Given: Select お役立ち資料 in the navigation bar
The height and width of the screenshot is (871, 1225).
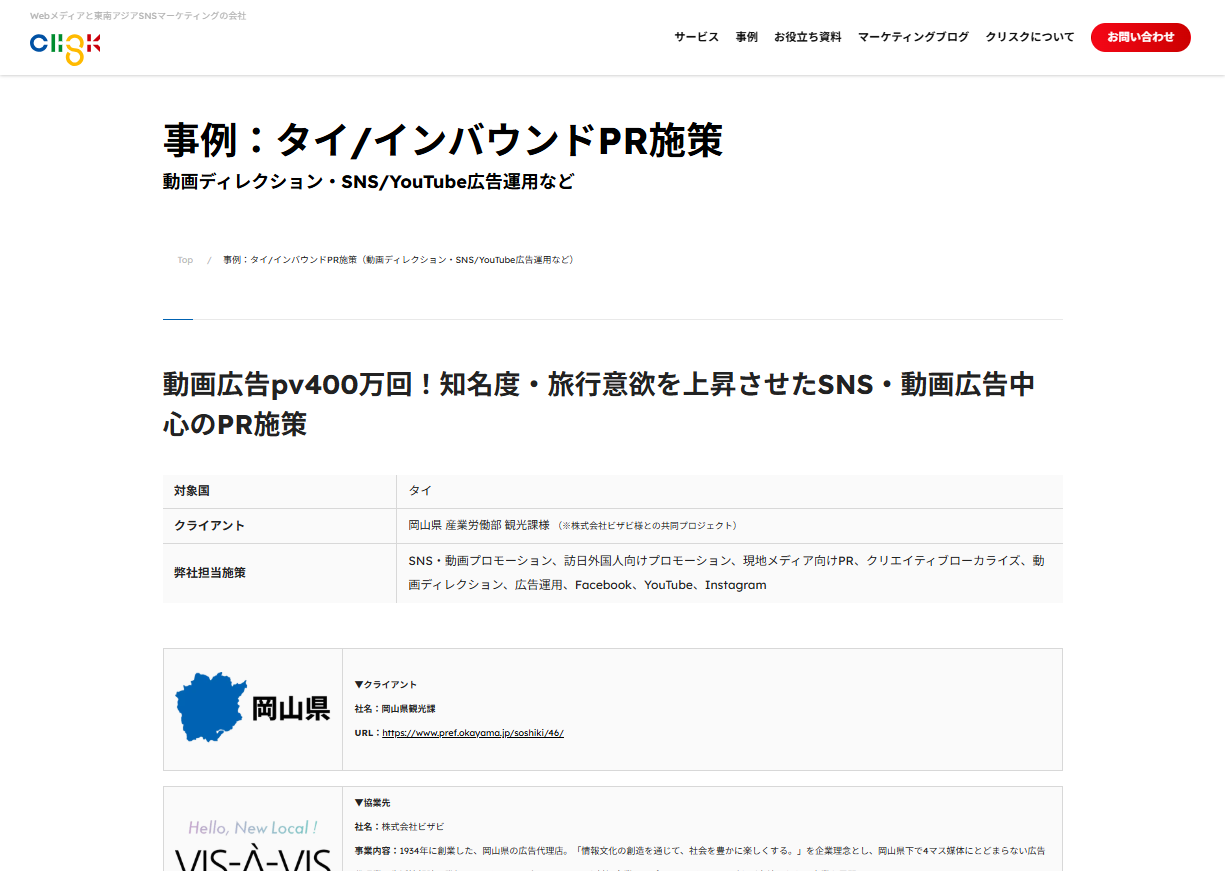Looking at the screenshot, I should pos(807,36).
